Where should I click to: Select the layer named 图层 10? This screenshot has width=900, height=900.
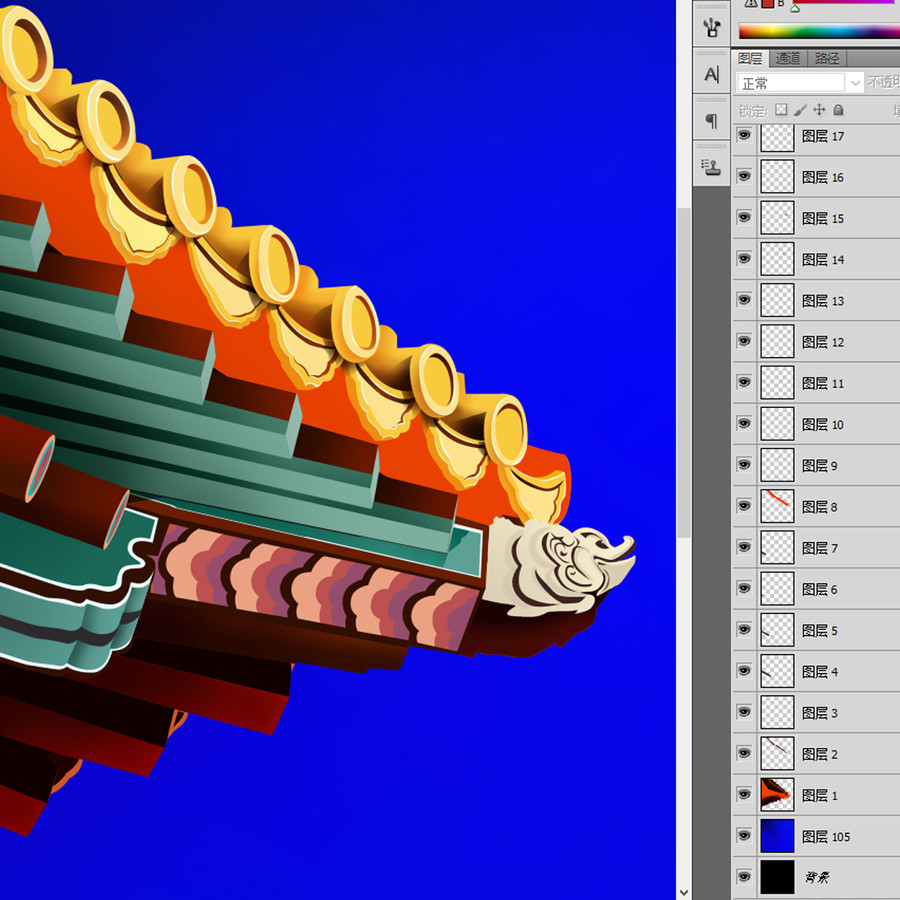[823, 425]
